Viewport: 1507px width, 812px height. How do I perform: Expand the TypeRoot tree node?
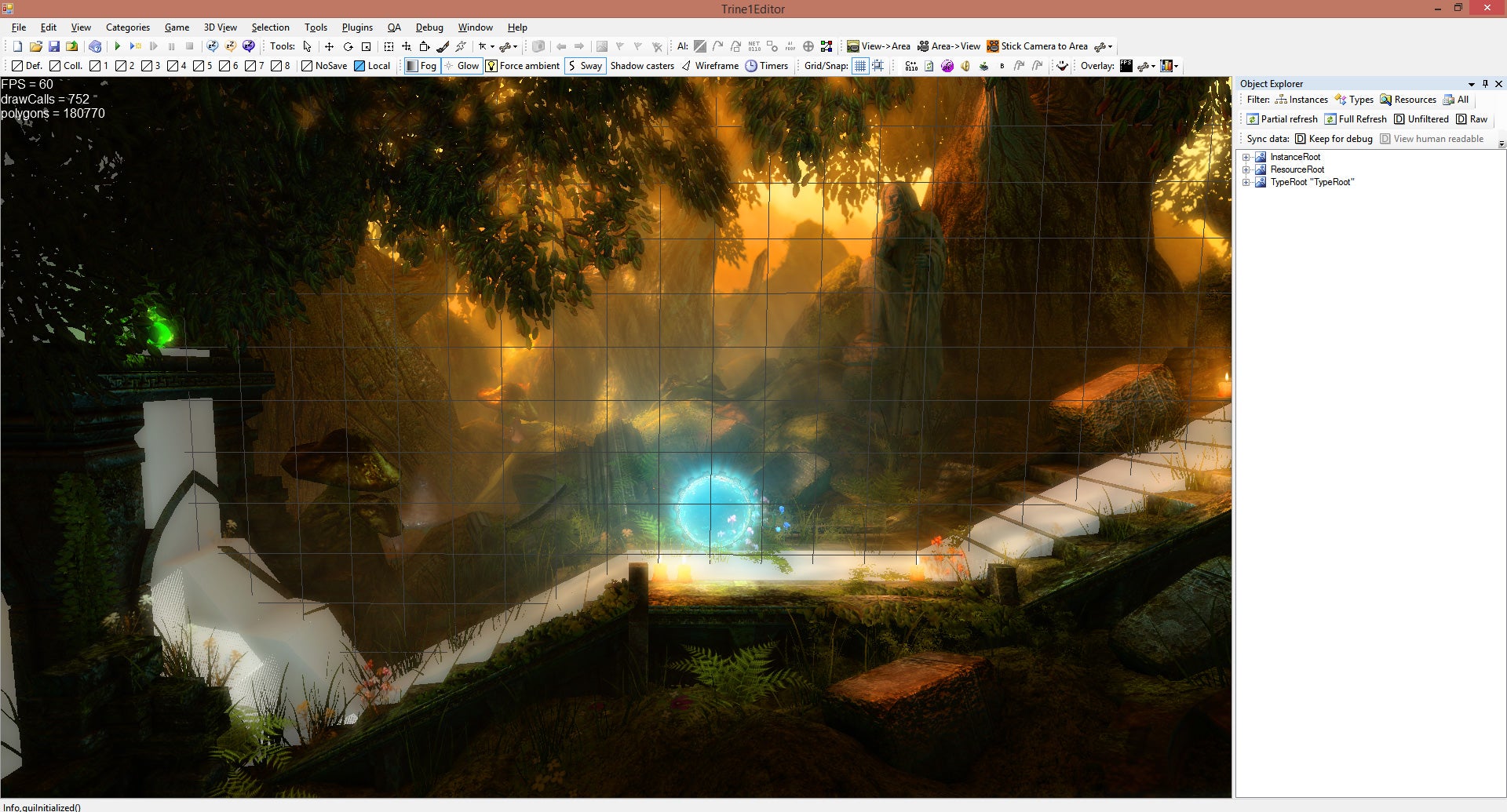pyautogui.click(x=1246, y=182)
